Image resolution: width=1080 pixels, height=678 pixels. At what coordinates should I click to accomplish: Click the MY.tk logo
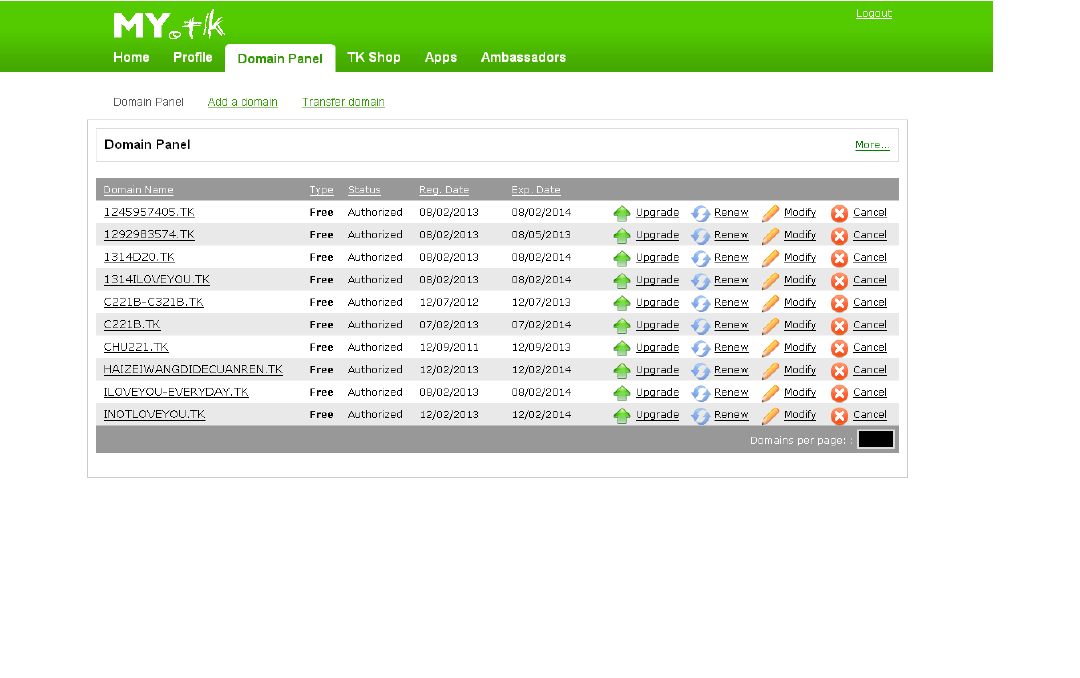pos(169,25)
